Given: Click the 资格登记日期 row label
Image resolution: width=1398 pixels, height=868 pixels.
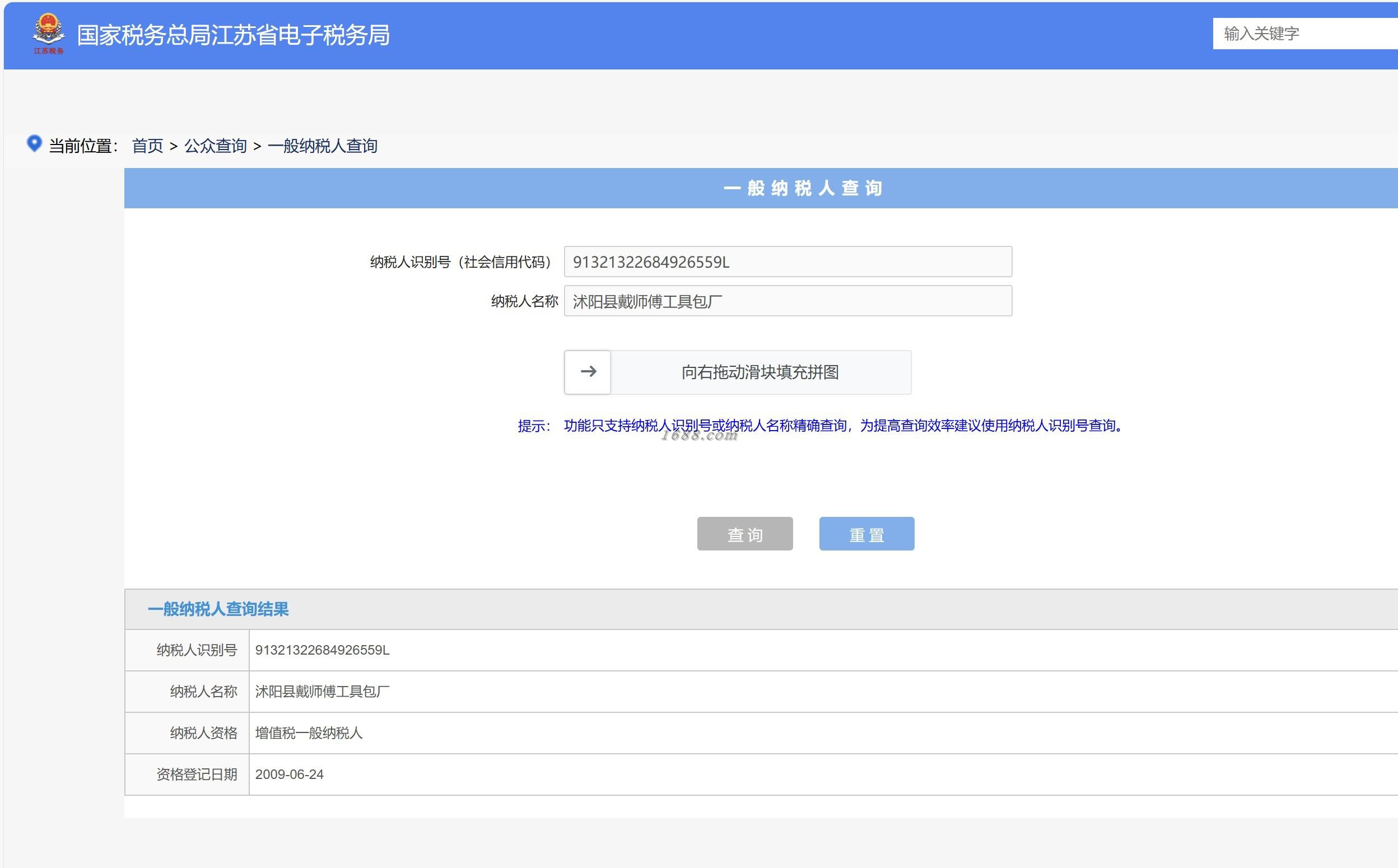Looking at the screenshot, I should pos(197,774).
